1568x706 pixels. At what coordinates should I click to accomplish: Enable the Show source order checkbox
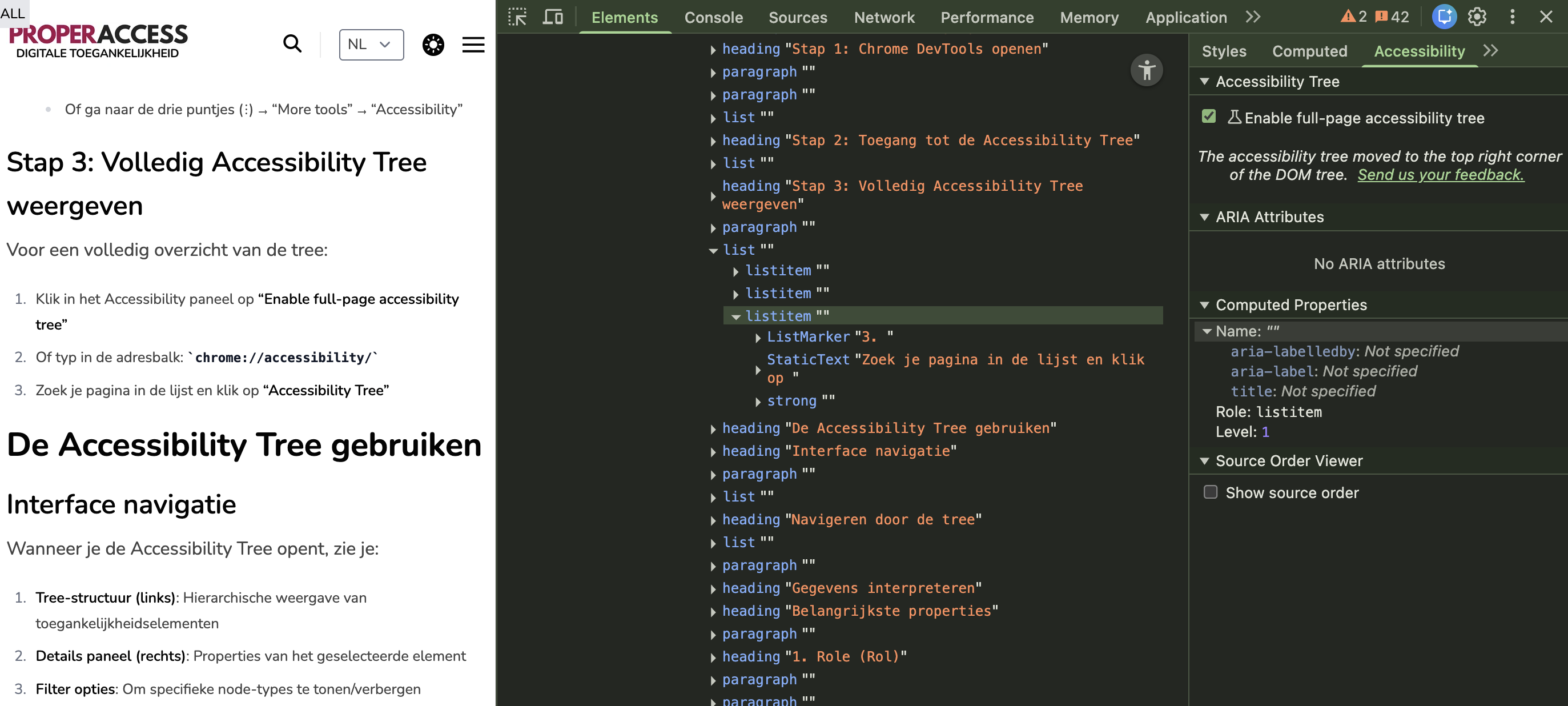click(1210, 492)
